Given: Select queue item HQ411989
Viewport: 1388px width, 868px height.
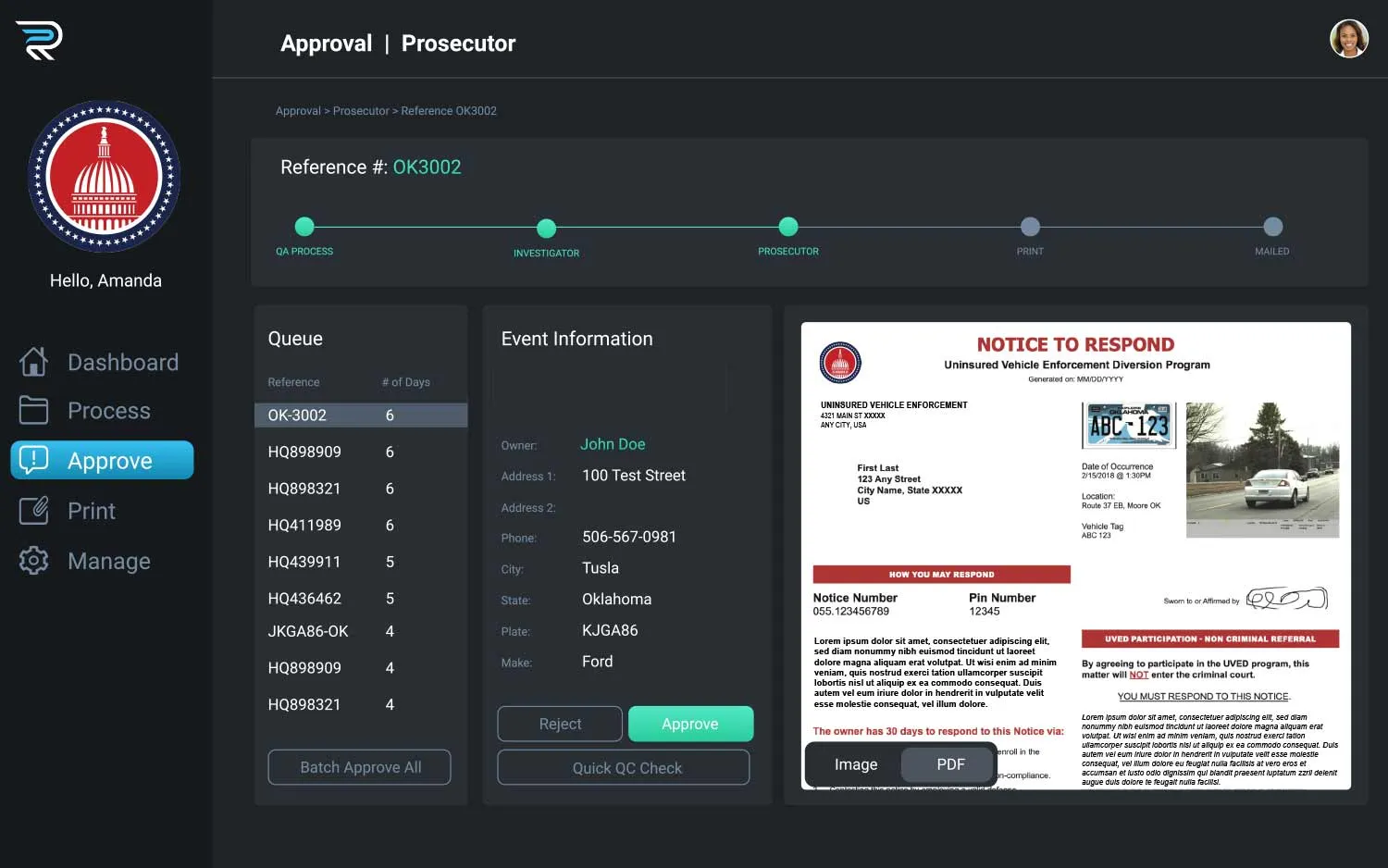Looking at the screenshot, I should click(x=304, y=526).
